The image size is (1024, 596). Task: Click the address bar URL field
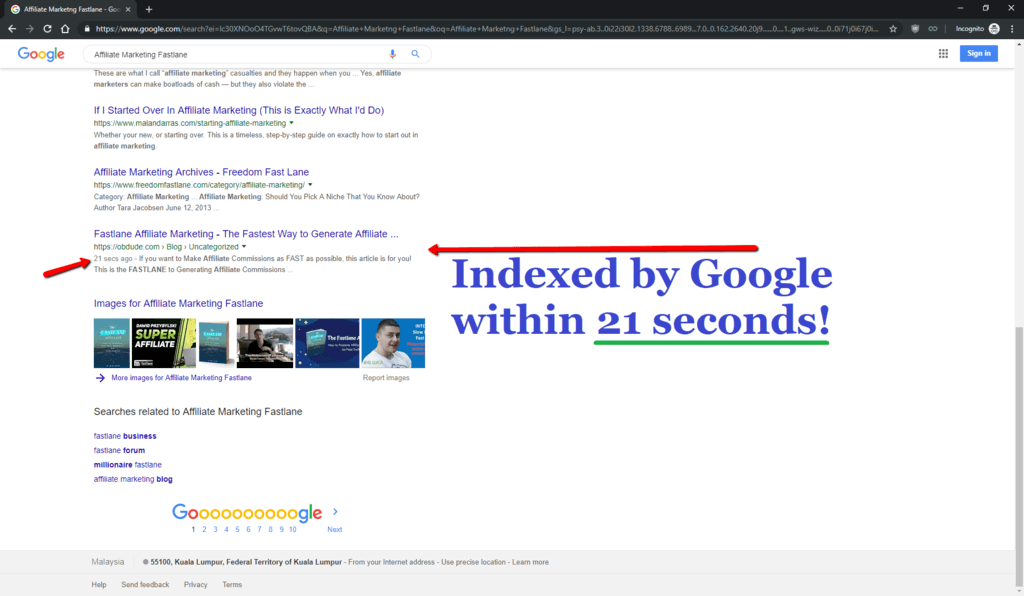coord(487,29)
